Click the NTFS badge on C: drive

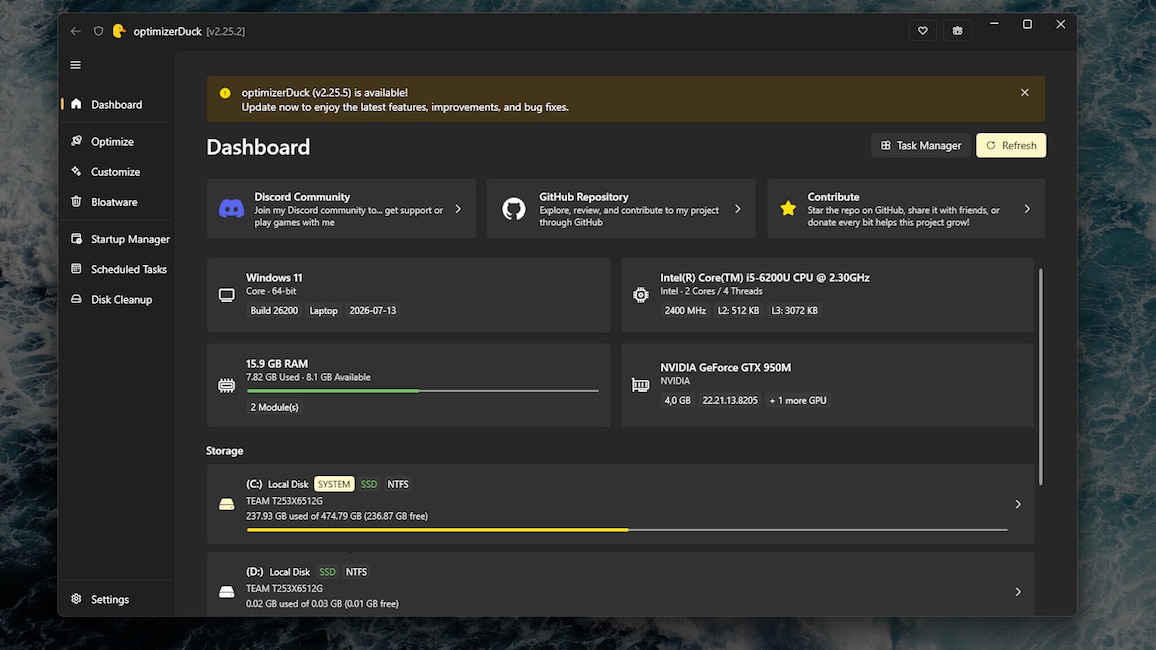pos(397,484)
